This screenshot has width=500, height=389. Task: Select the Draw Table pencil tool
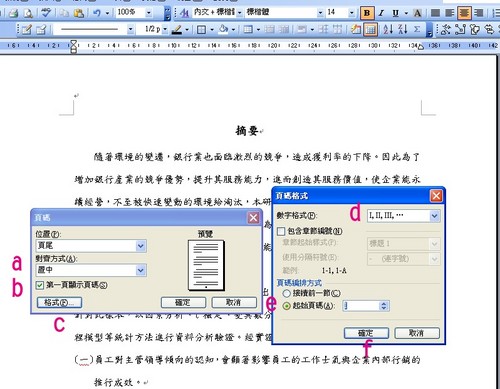tap(26, 30)
